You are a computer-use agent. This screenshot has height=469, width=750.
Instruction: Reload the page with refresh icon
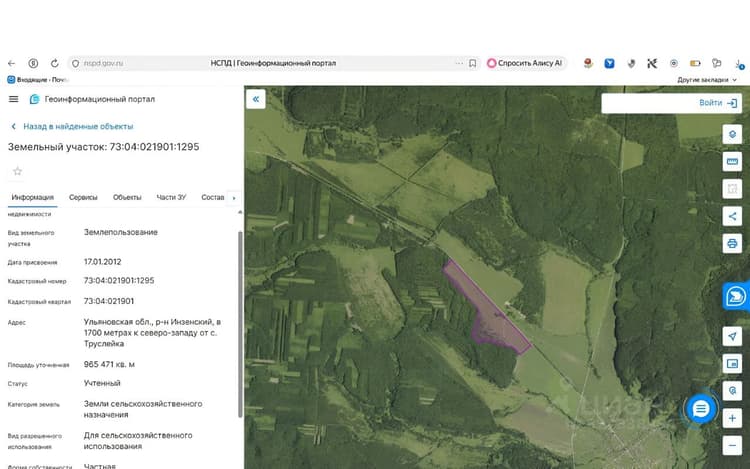pyautogui.click(x=55, y=63)
